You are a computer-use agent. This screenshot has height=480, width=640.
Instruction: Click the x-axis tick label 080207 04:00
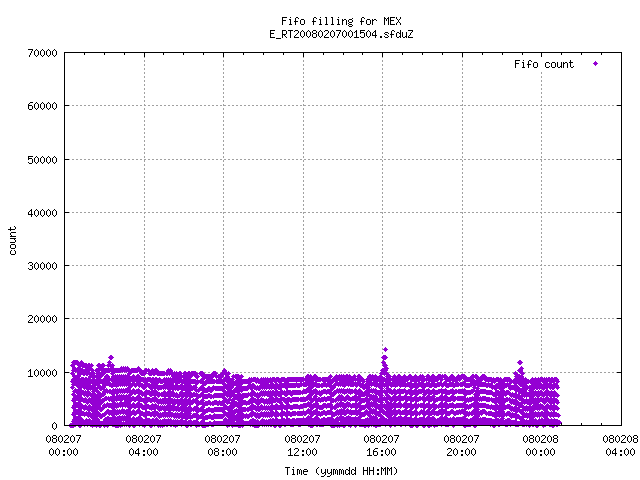tap(143, 446)
